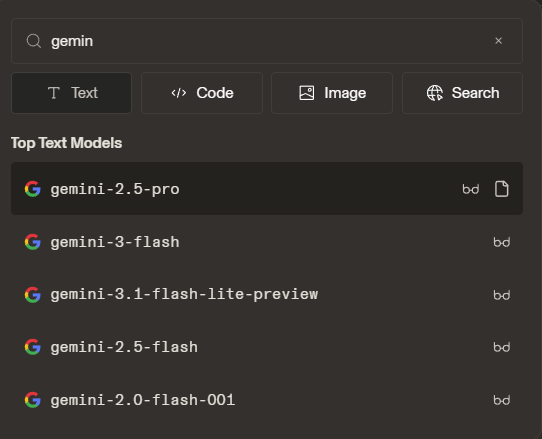Click the magnifier search icon
The height and width of the screenshot is (439, 542).
pyautogui.click(x=34, y=41)
